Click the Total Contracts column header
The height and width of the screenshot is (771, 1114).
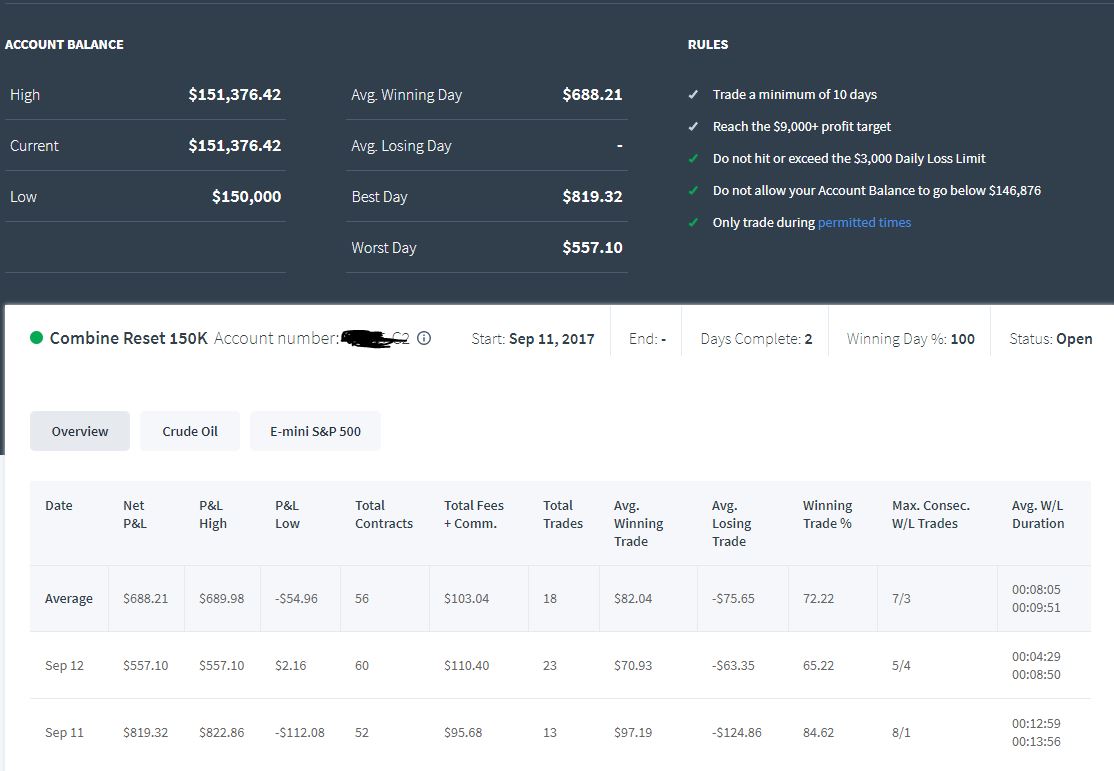point(384,514)
